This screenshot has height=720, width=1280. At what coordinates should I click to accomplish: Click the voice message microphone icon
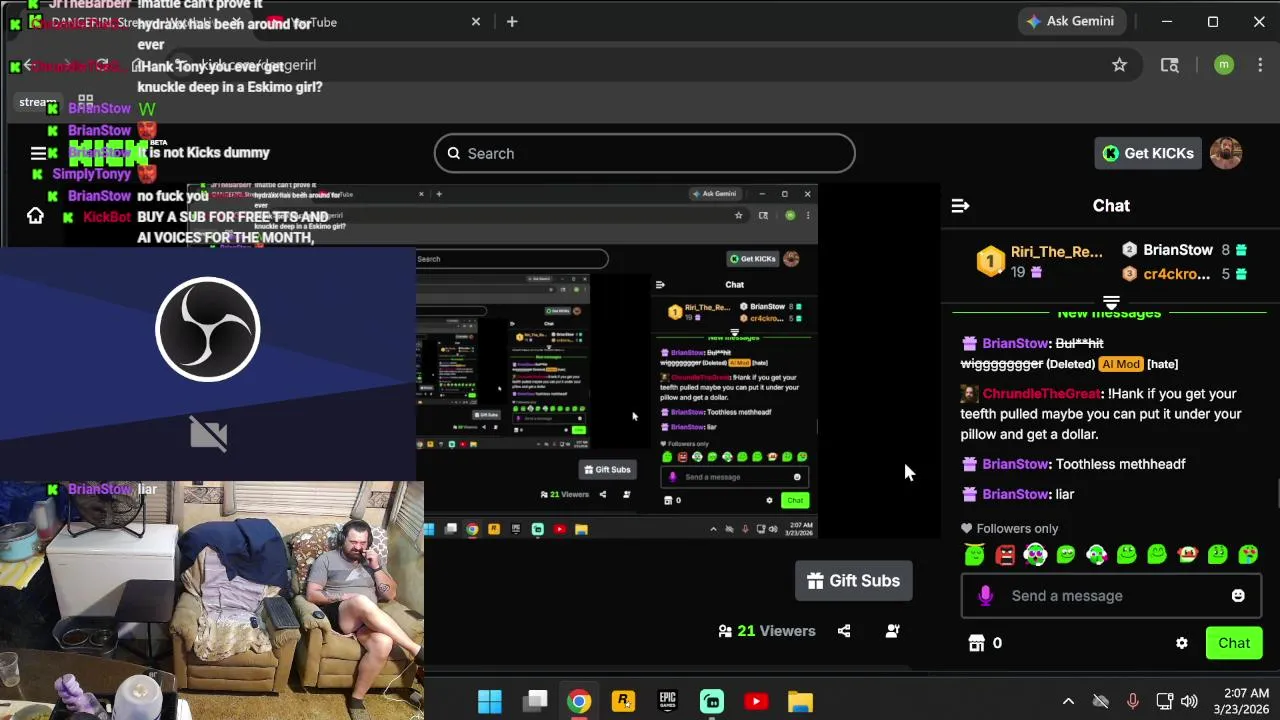(x=986, y=596)
